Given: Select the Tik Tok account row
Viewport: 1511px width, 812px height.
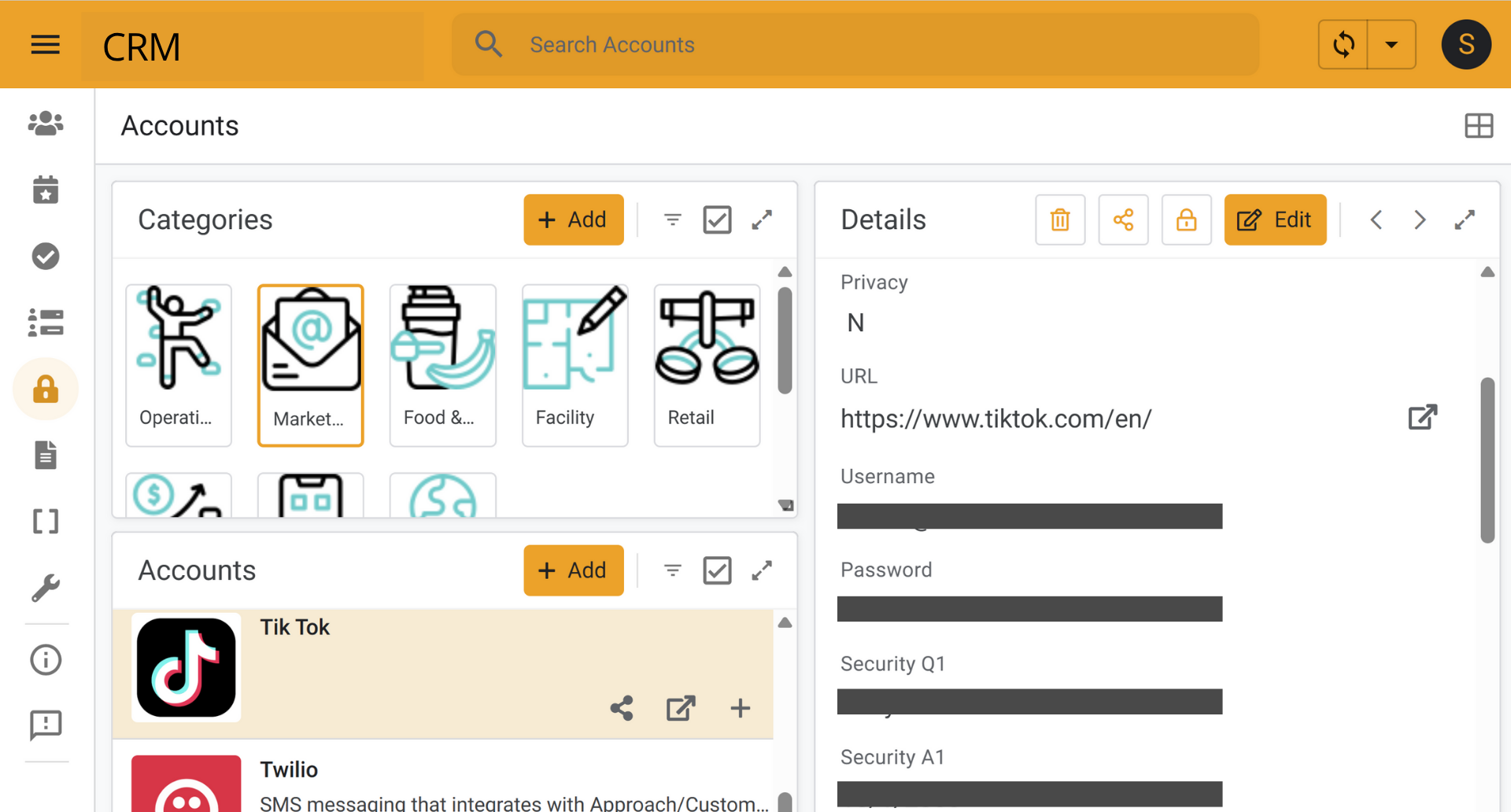Looking at the screenshot, I should tap(443, 674).
